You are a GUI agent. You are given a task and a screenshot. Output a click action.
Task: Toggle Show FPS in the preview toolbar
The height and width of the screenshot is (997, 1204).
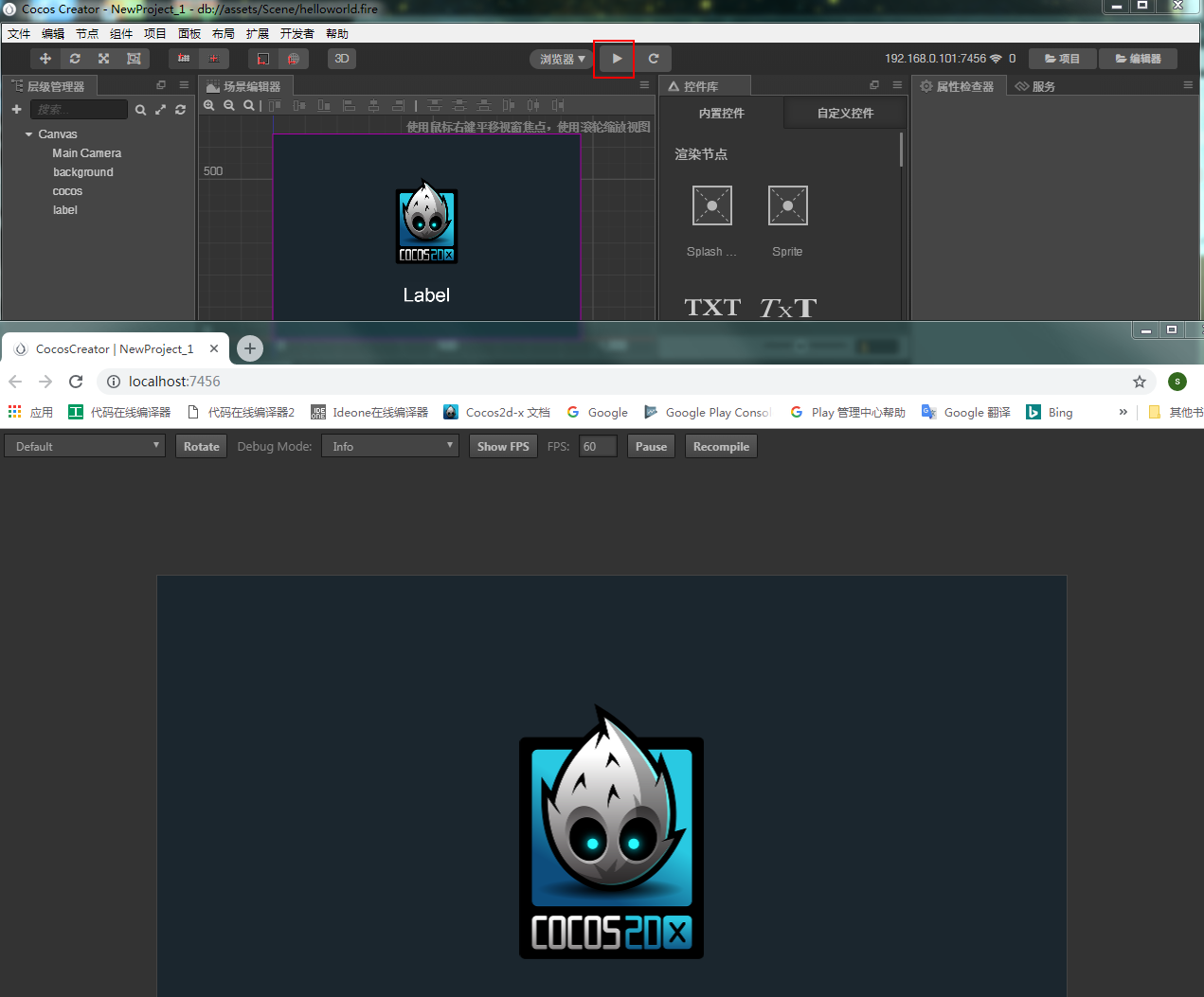point(503,446)
